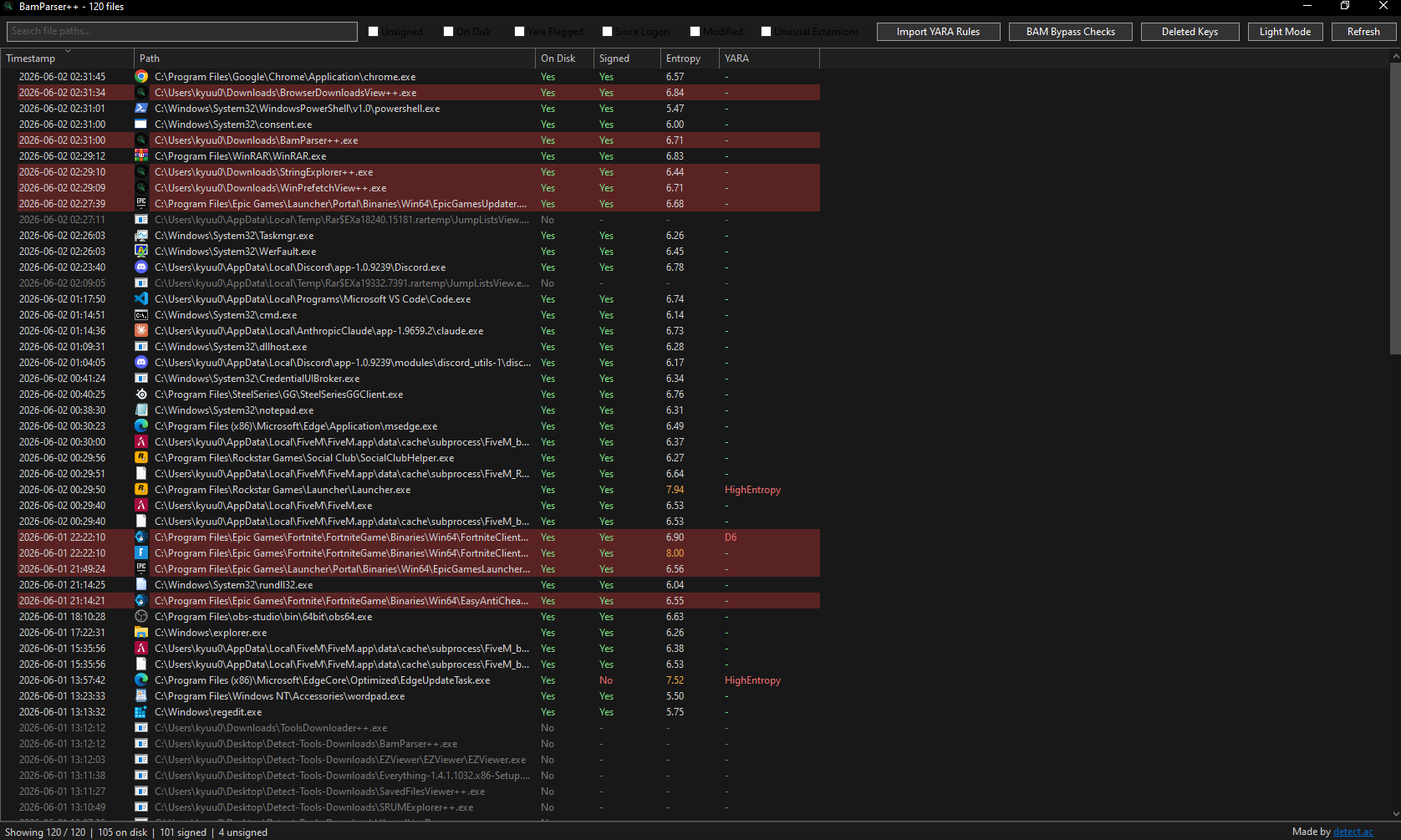Sort by the On Disk column header
The width and height of the screenshot is (1401, 840).
564,59
